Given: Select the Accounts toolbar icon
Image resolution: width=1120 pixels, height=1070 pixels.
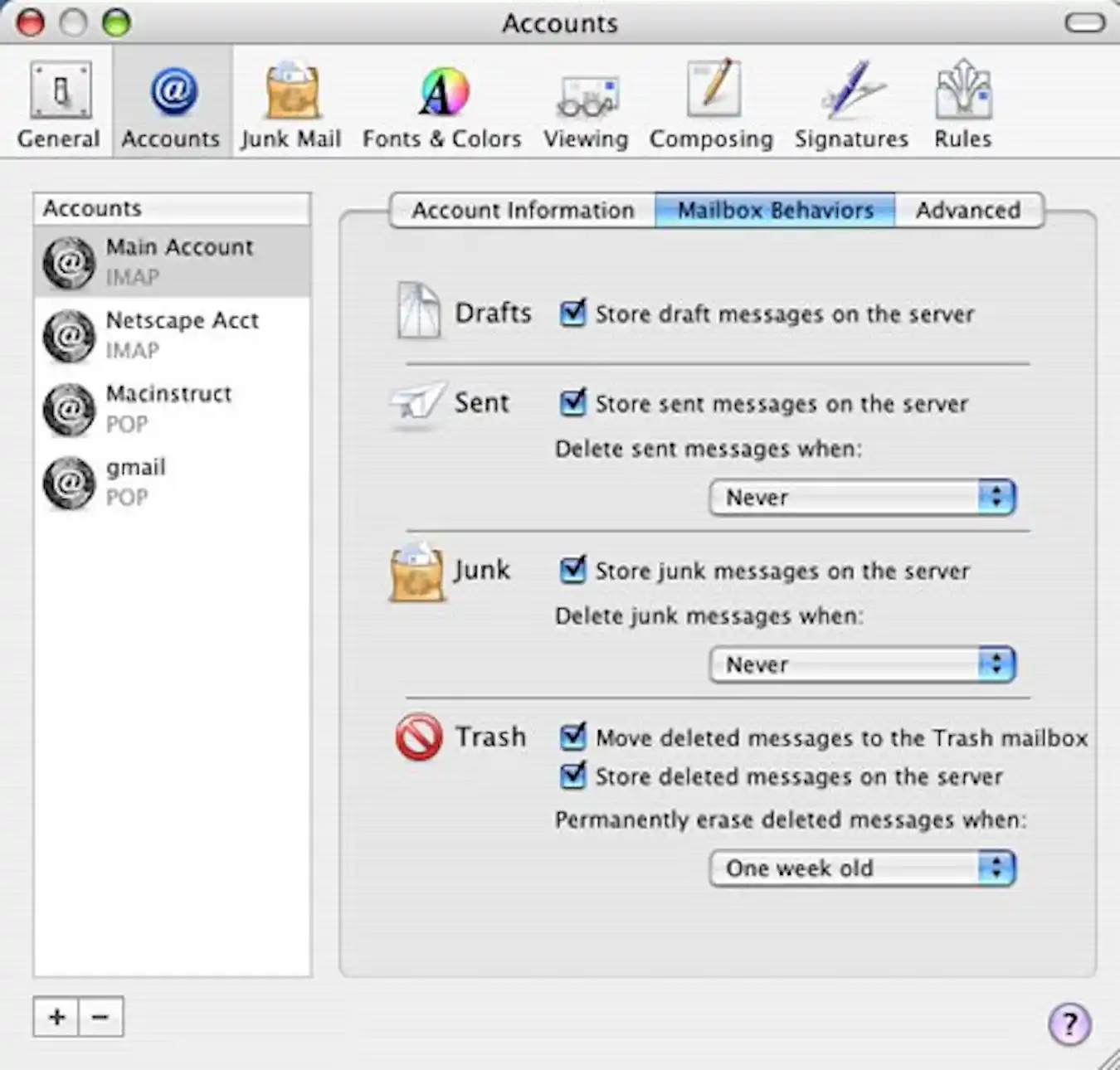Looking at the screenshot, I should tap(169, 100).
